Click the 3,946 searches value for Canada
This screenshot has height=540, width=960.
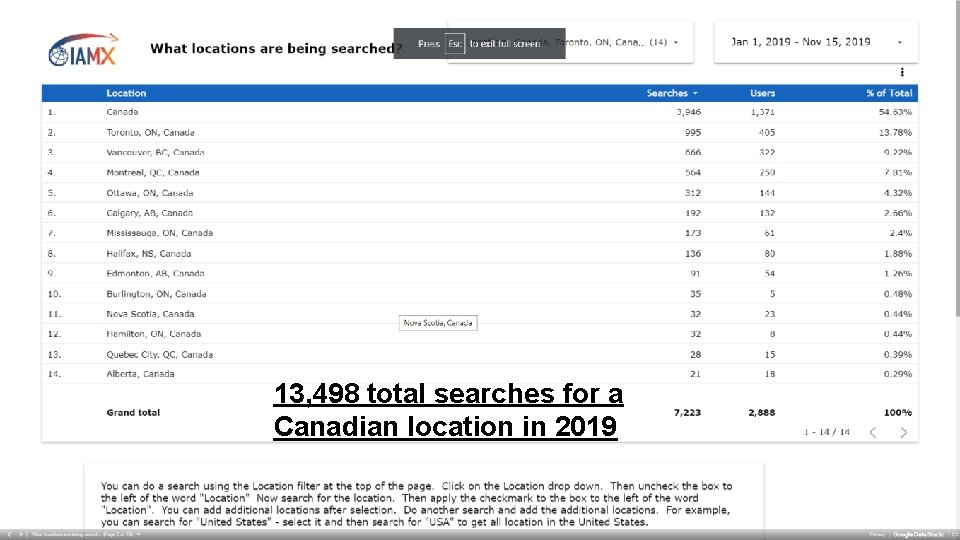[689, 112]
